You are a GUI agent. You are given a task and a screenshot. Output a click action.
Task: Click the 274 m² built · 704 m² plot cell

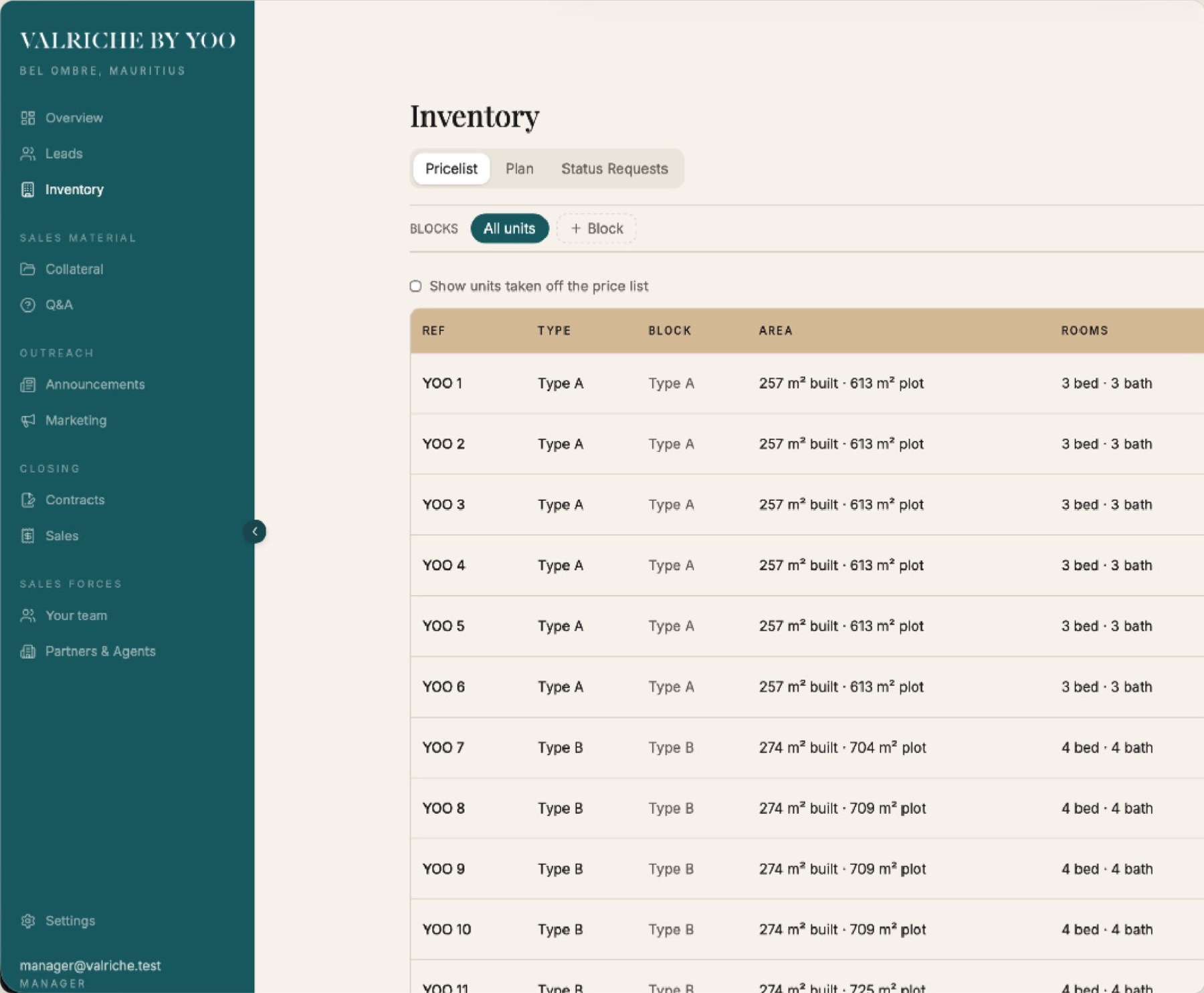pyautogui.click(x=842, y=748)
